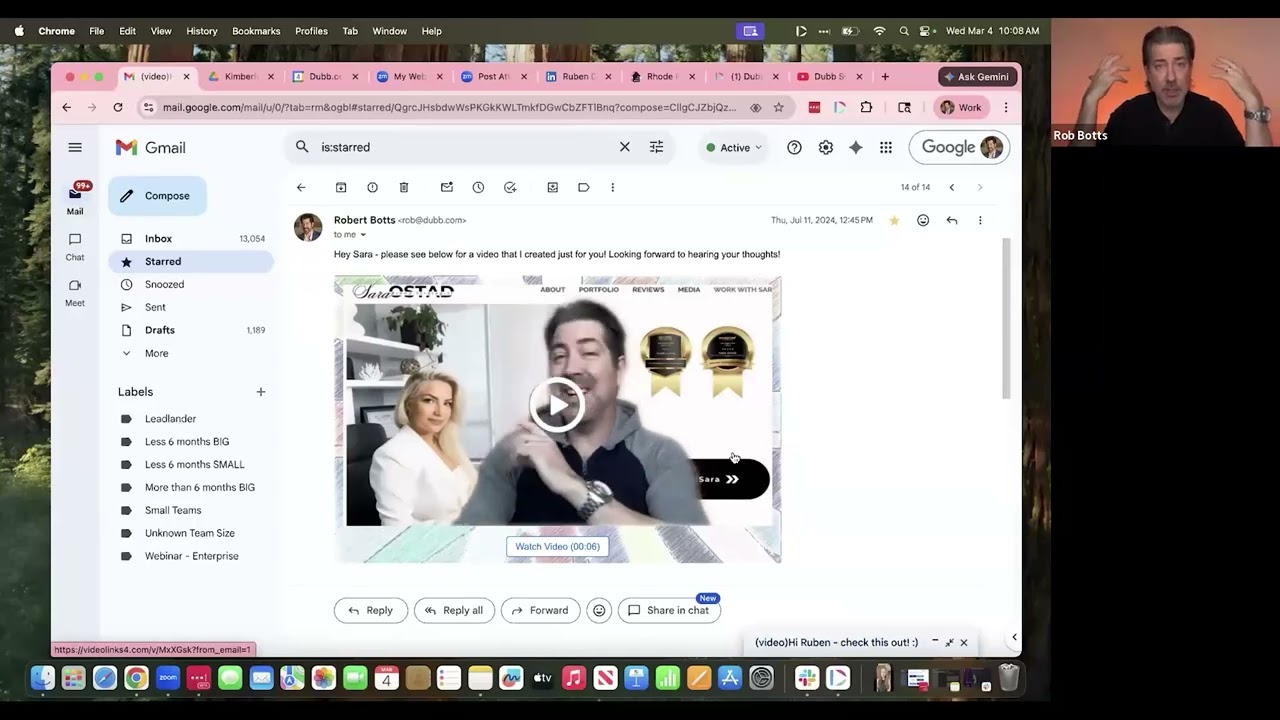Show previous (newer) conversation arrow
1280x720 pixels.
tap(951, 187)
